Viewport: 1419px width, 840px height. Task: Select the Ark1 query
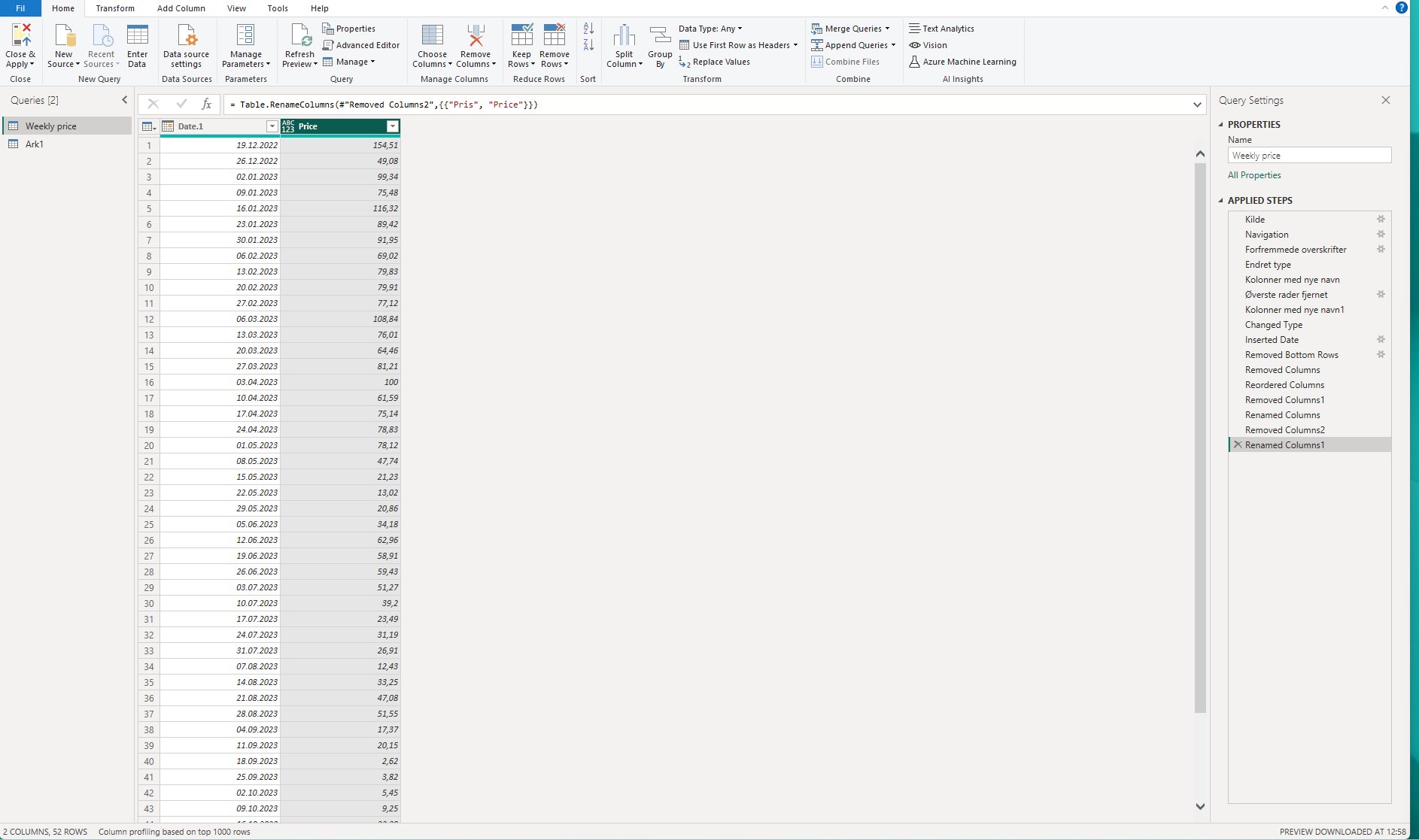click(x=67, y=144)
